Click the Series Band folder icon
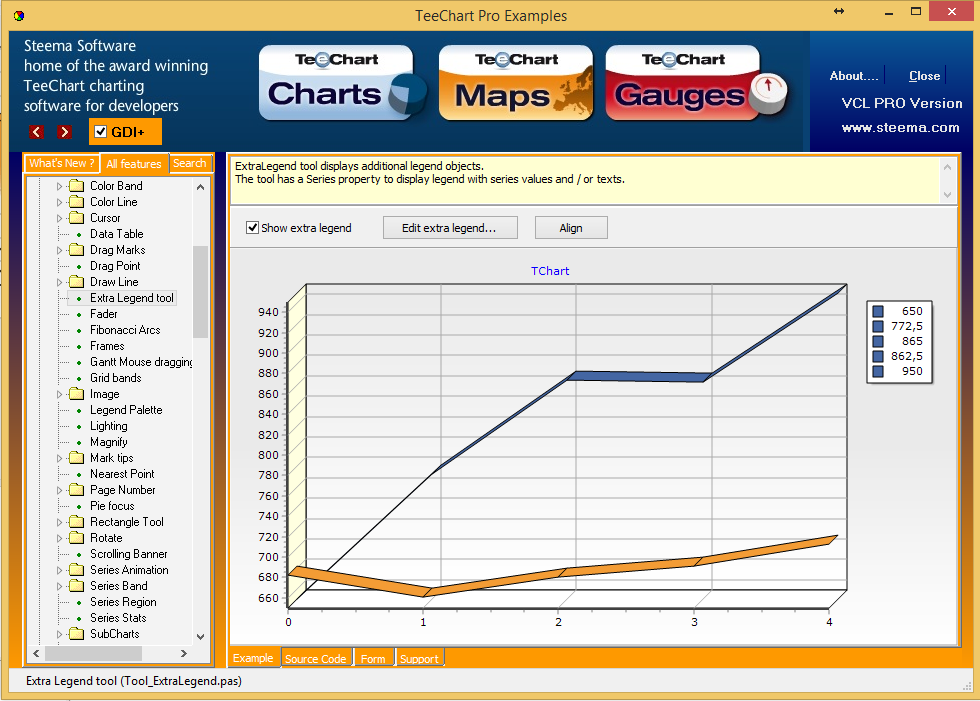This screenshot has height=701, width=980. 76,585
